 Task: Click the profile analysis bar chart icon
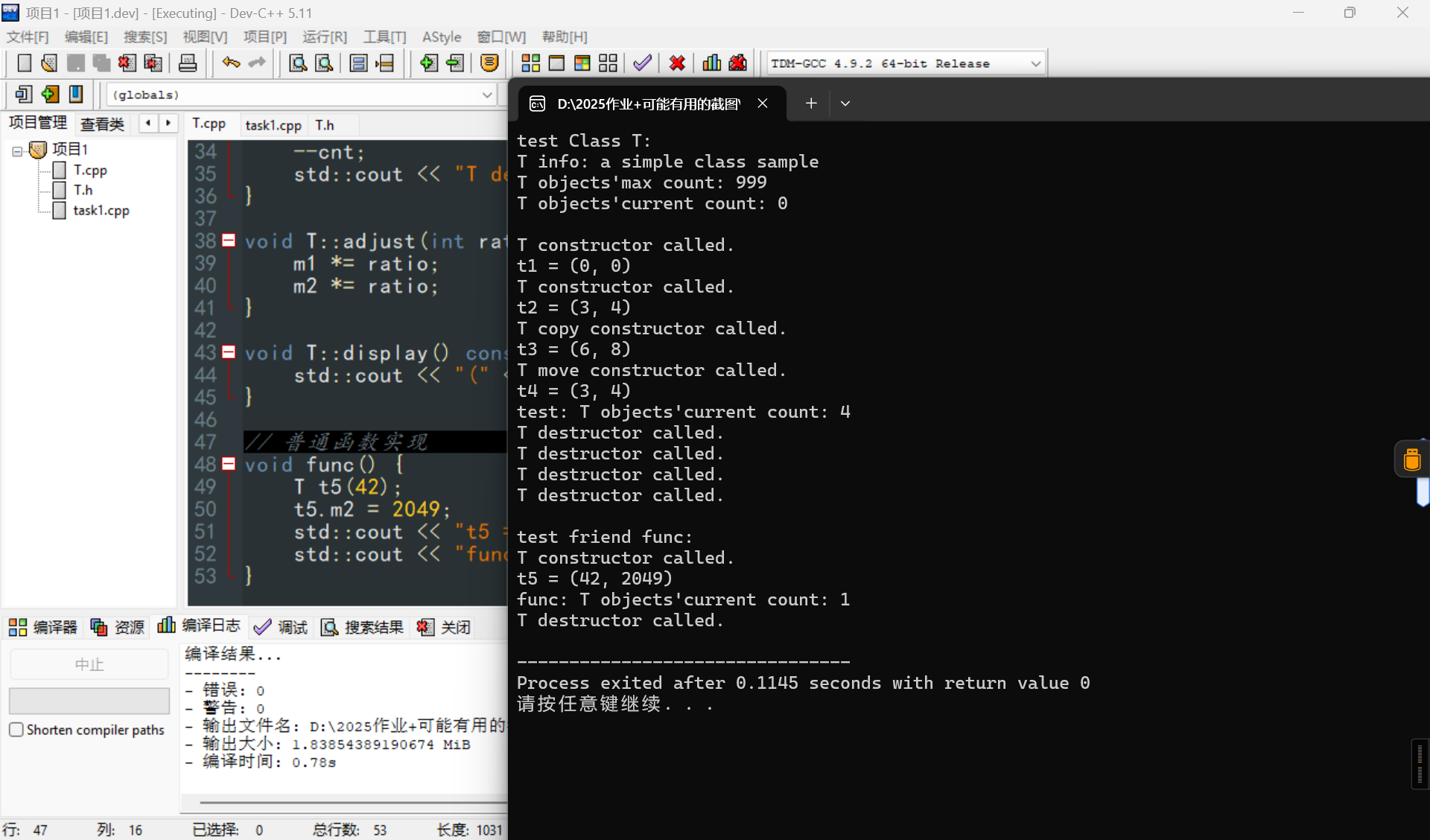coord(711,63)
